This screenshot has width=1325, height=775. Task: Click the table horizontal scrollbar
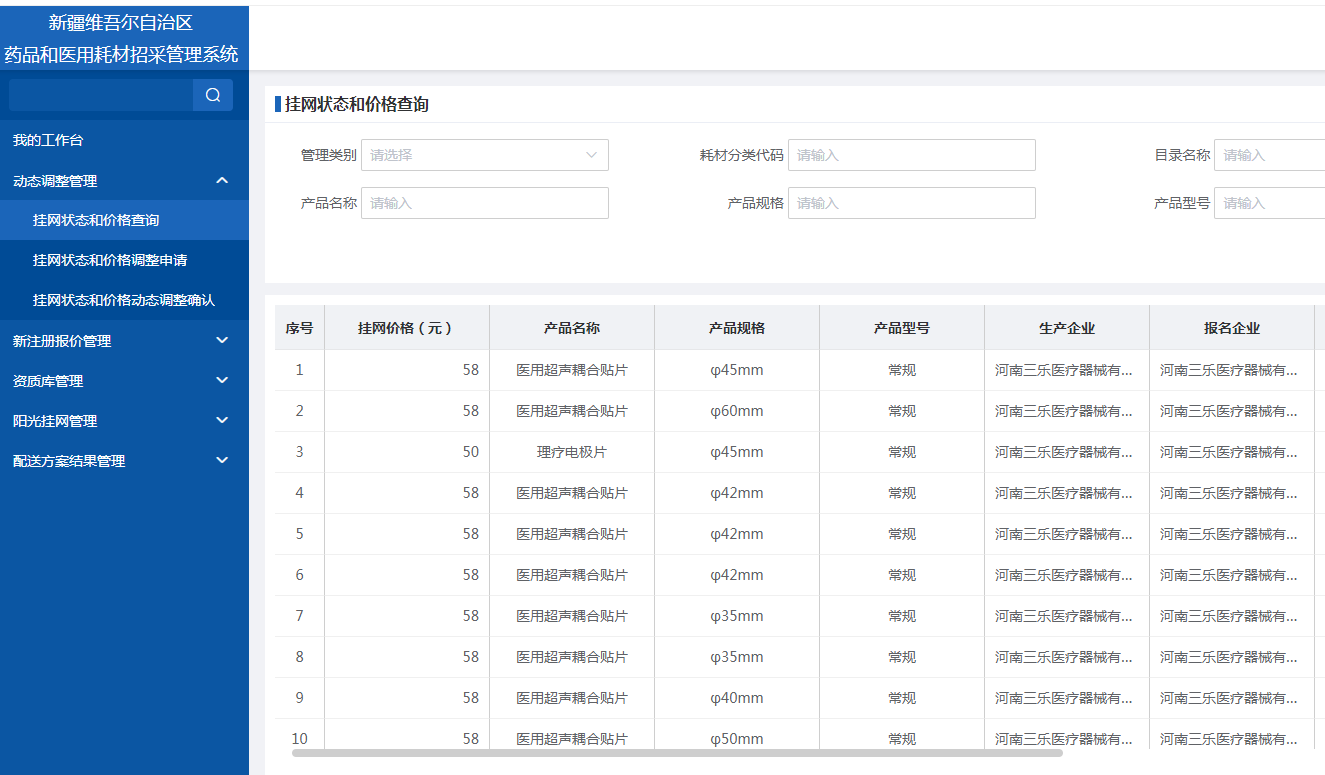677,753
